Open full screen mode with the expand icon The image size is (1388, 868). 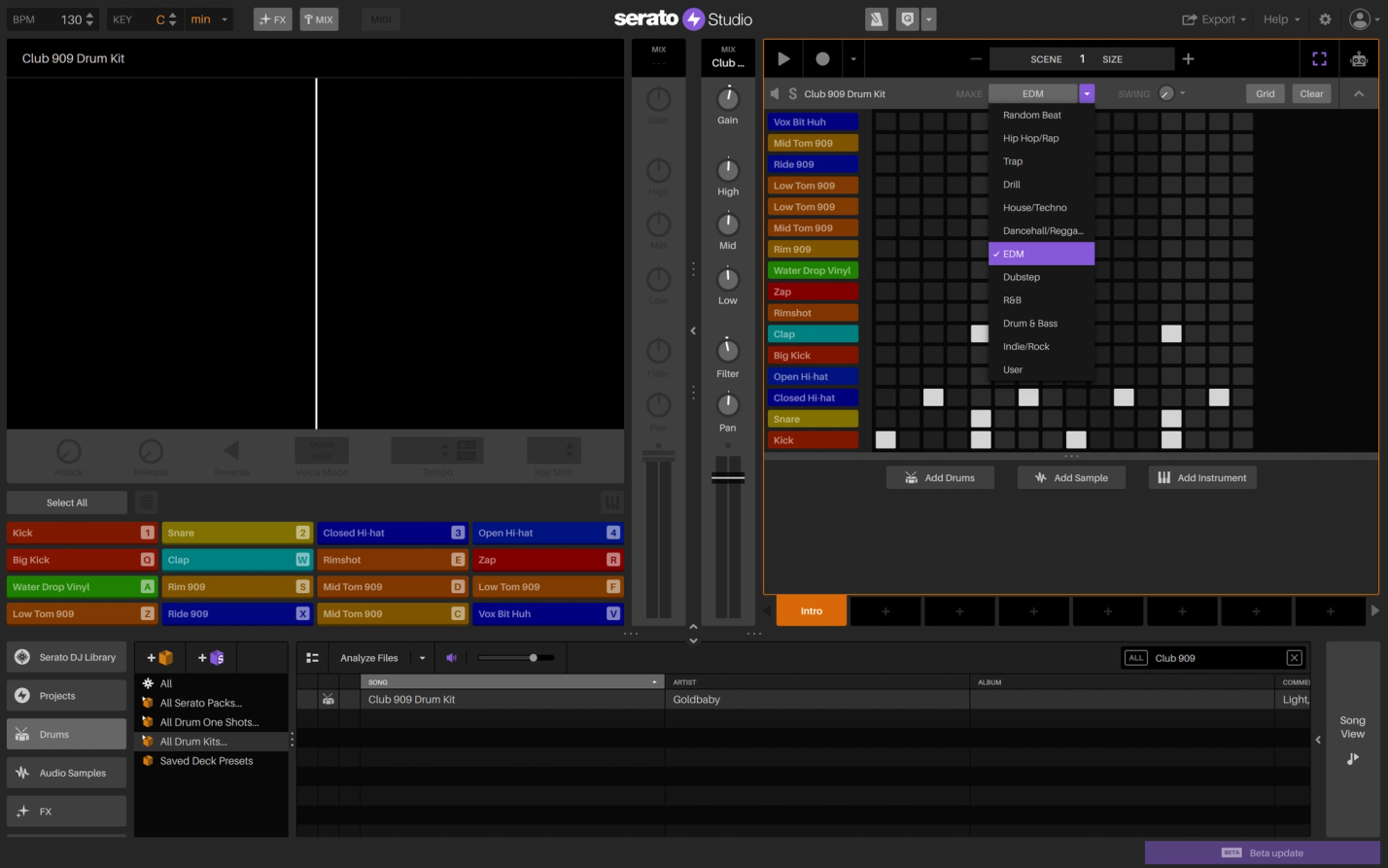pyautogui.click(x=1319, y=58)
